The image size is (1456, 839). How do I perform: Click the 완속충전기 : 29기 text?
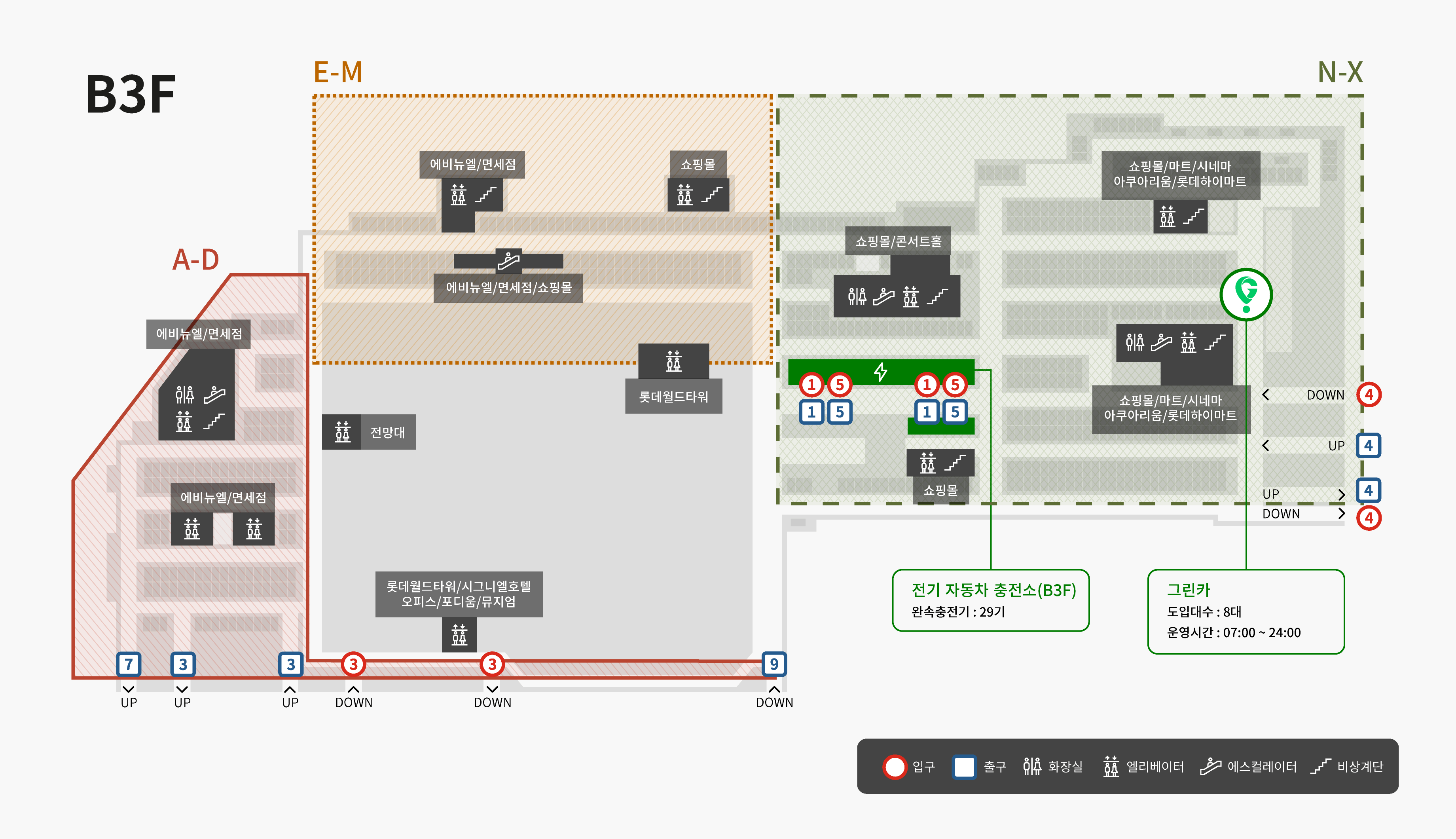click(x=958, y=612)
